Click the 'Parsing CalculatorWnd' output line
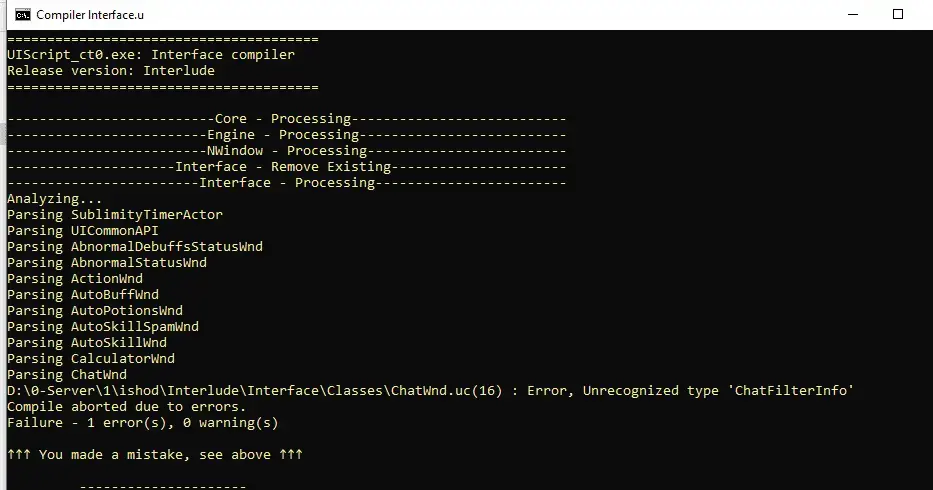 [91, 358]
